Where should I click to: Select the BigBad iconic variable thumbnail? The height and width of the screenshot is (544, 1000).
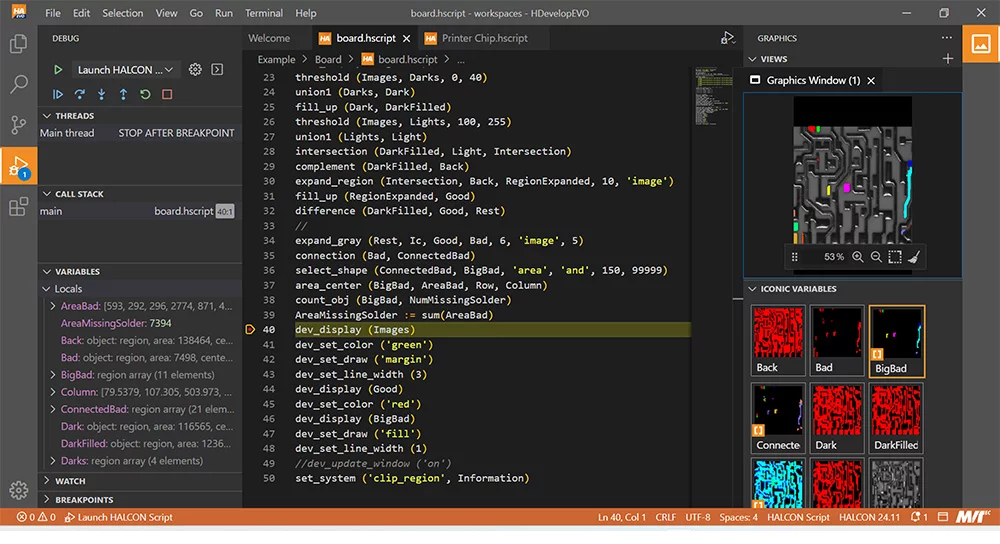tap(896, 339)
